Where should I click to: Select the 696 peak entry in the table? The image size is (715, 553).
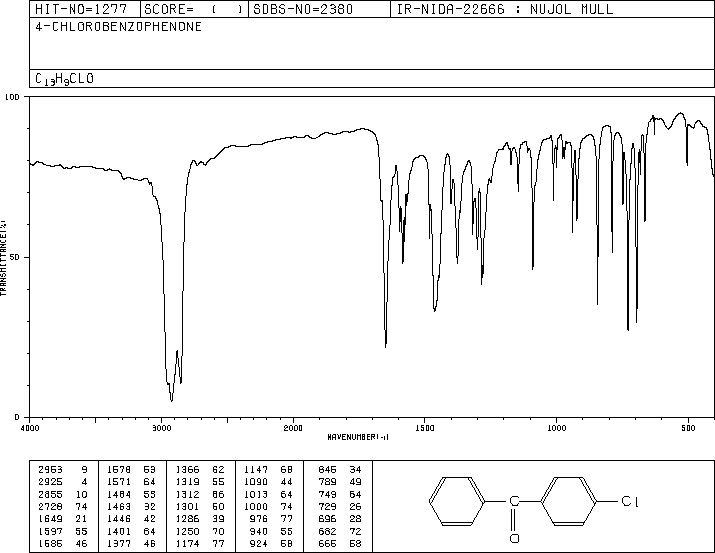coord(340,519)
